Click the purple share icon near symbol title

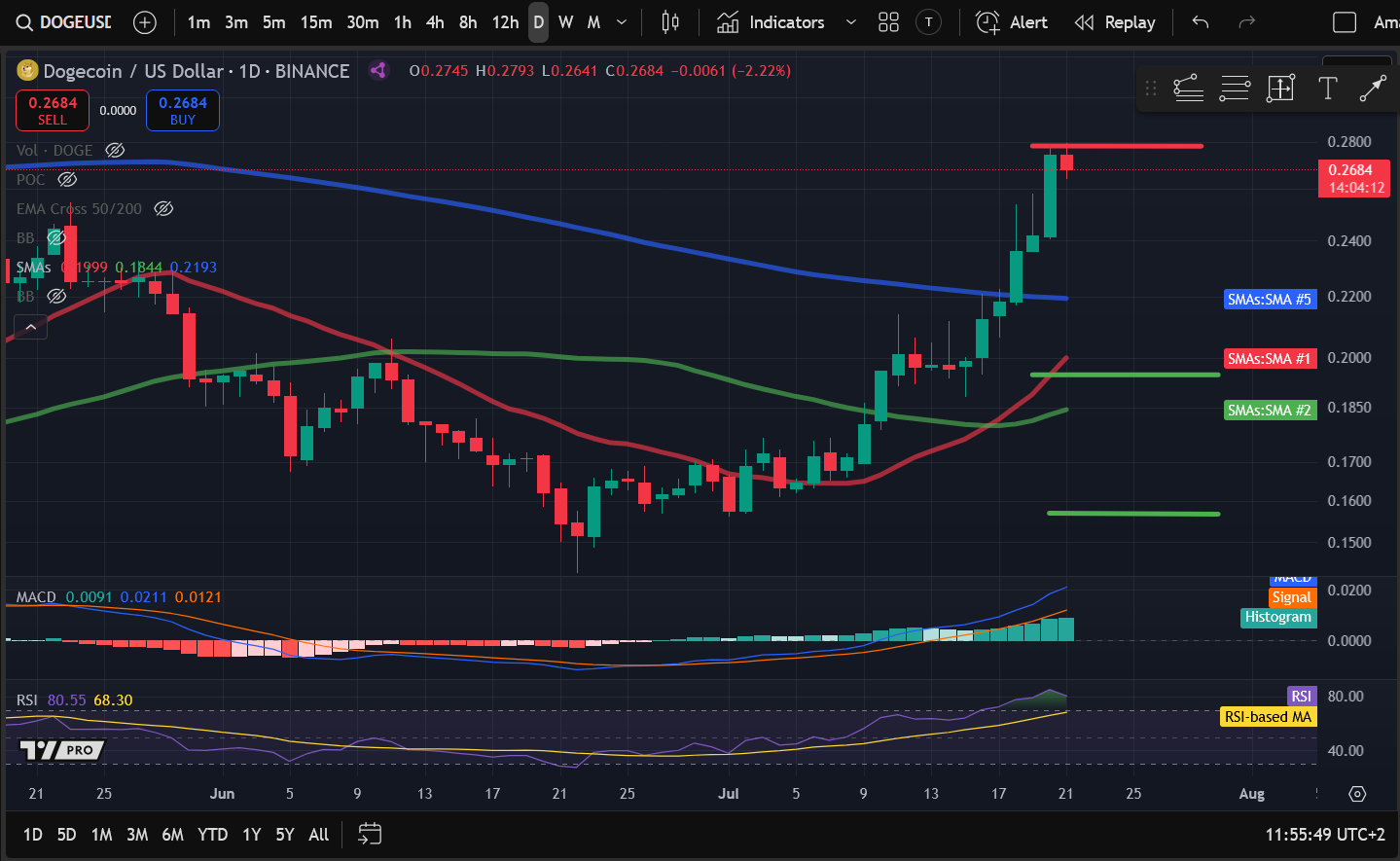(x=378, y=70)
